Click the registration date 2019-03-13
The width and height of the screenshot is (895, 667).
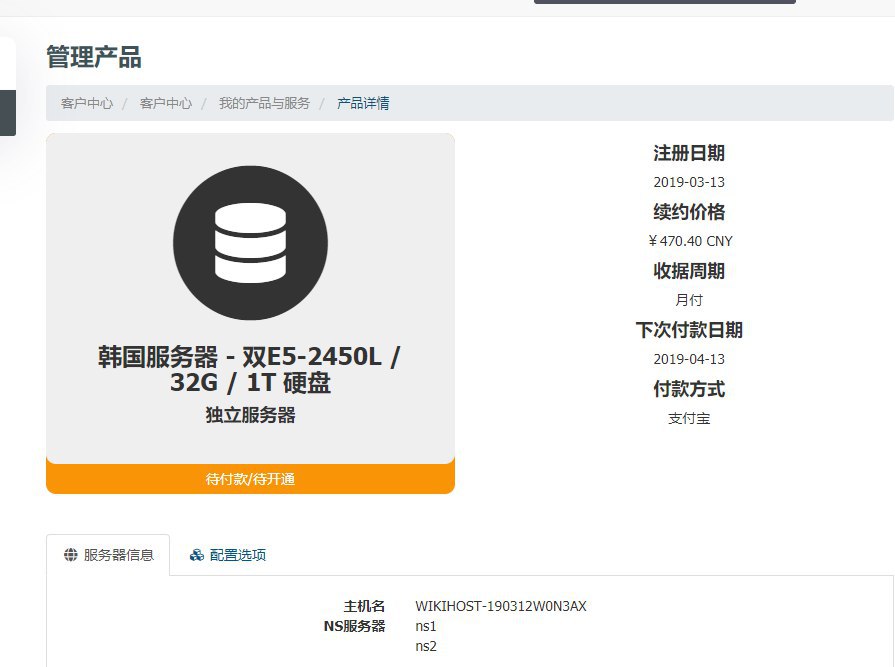click(689, 182)
